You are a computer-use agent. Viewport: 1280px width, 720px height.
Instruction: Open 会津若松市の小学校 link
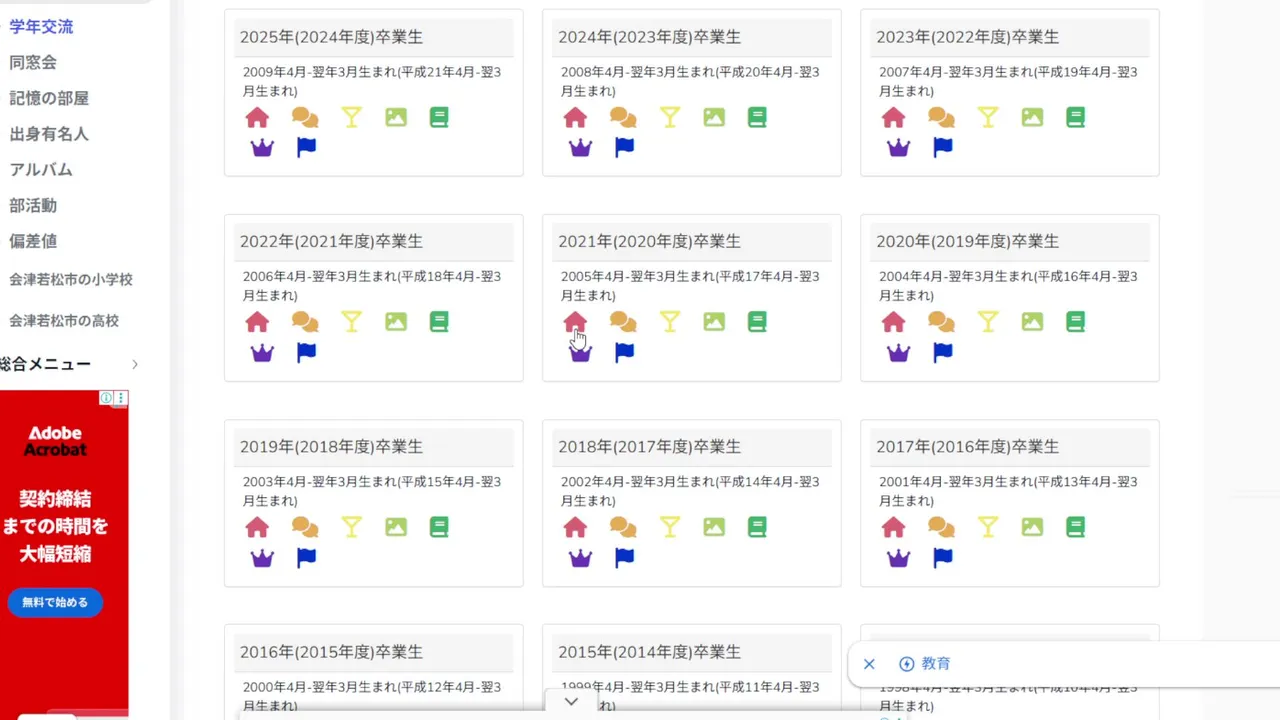pyautogui.click(x=71, y=280)
